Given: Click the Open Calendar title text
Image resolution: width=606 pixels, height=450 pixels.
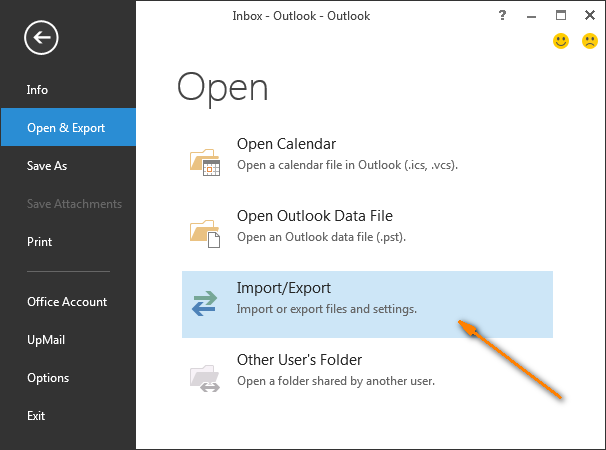Looking at the screenshot, I should [x=286, y=144].
